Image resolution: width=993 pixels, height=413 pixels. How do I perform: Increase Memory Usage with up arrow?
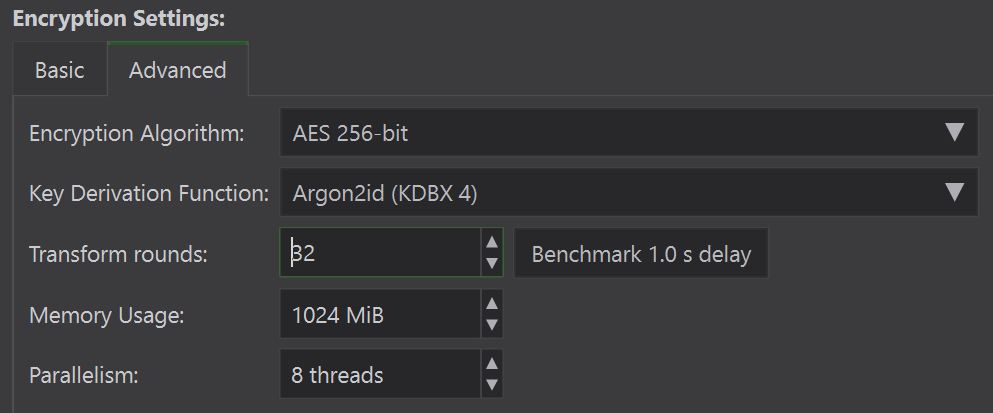pos(491,304)
